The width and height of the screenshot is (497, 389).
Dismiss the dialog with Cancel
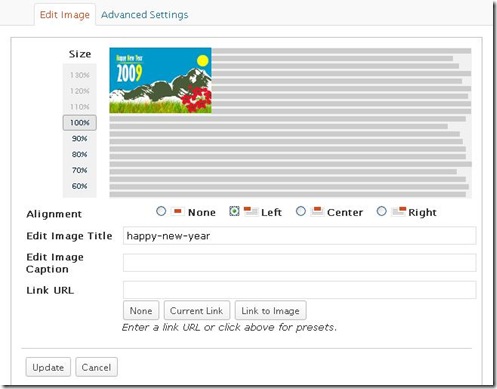[96, 367]
